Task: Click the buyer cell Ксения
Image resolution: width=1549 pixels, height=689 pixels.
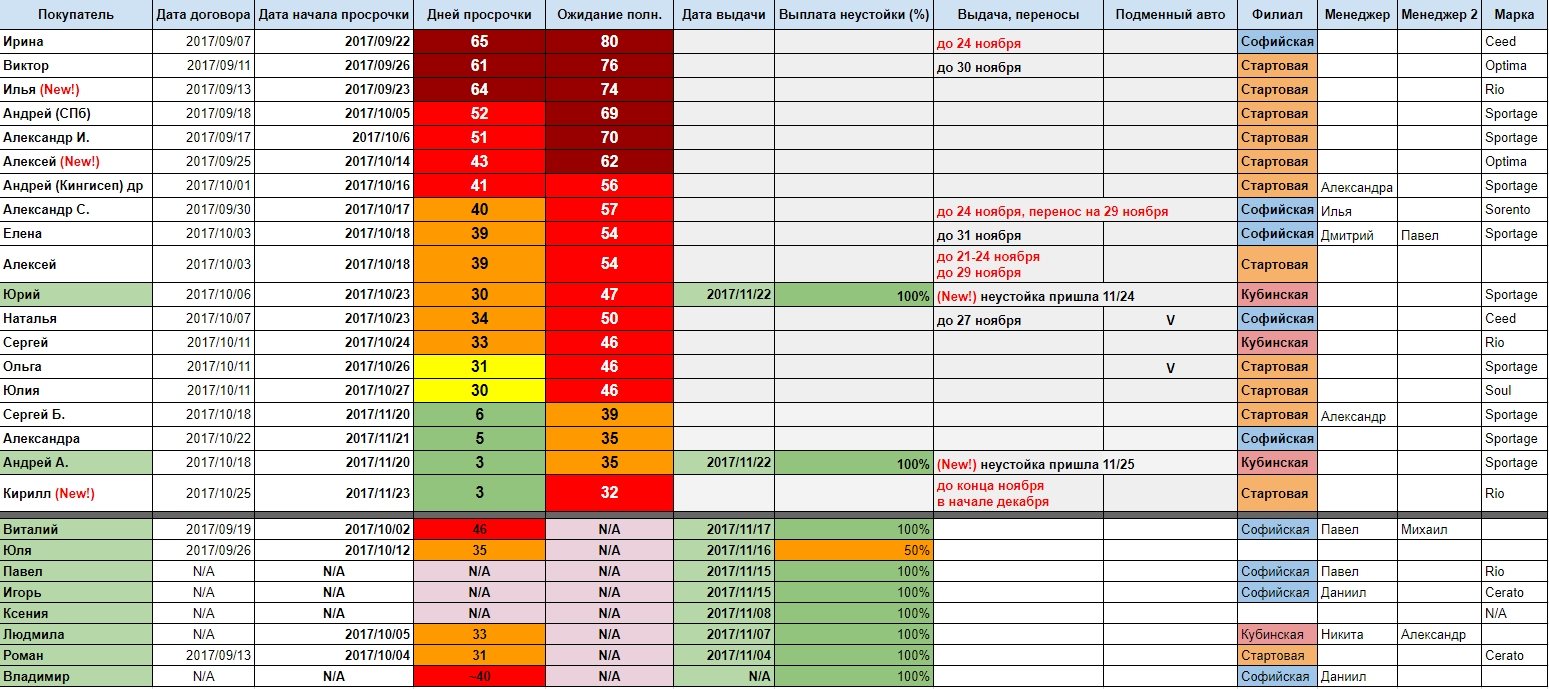Action: click(x=76, y=614)
